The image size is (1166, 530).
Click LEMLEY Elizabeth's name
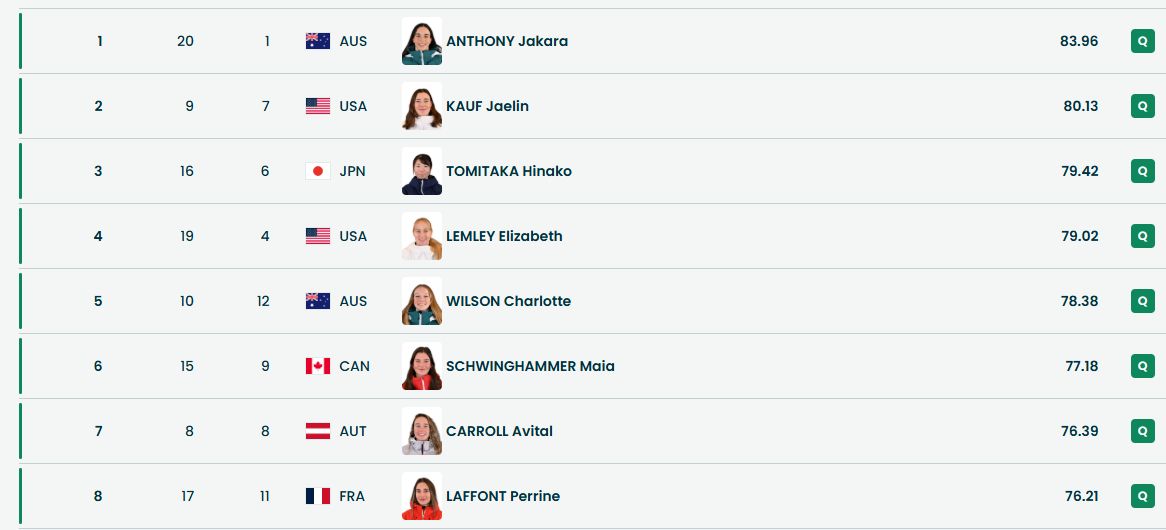pyautogui.click(x=504, y=236)
